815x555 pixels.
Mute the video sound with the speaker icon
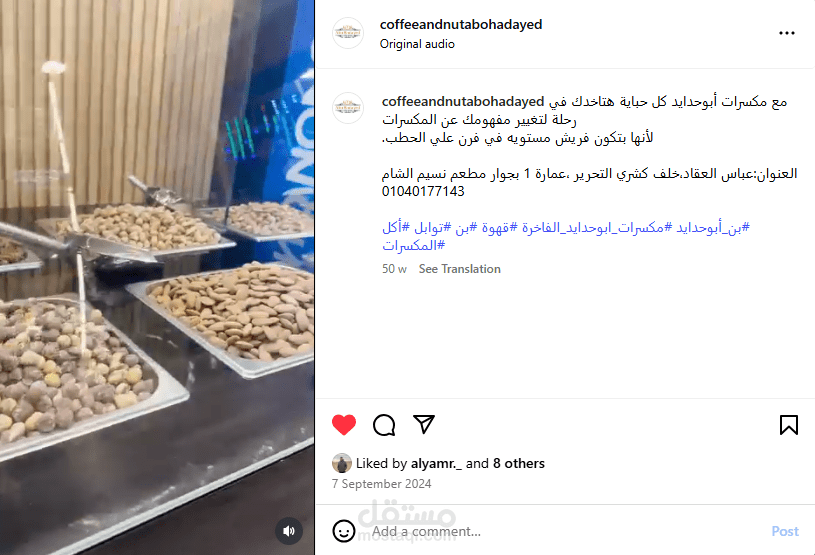289,531
